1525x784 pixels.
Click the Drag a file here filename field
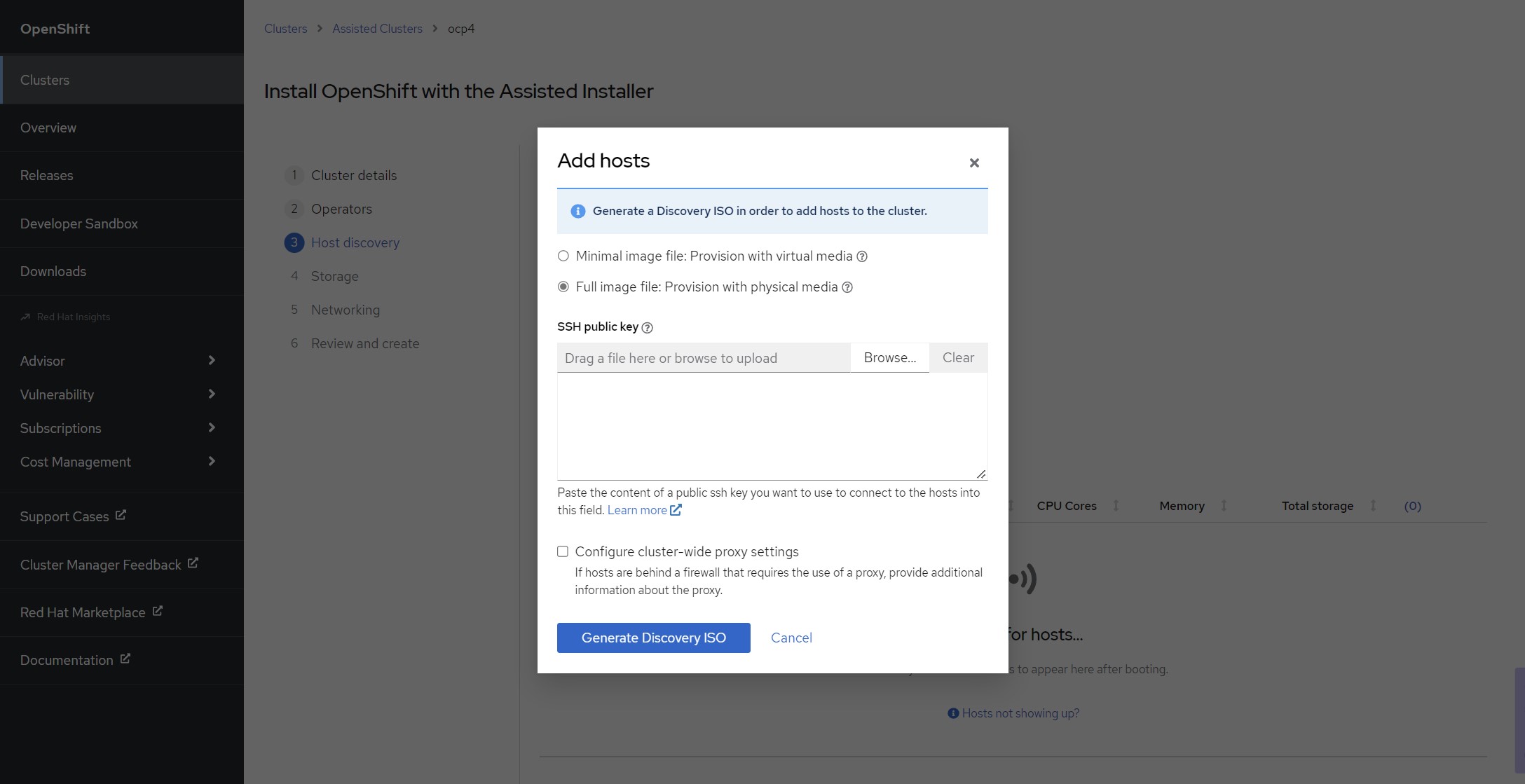point(704,357)
